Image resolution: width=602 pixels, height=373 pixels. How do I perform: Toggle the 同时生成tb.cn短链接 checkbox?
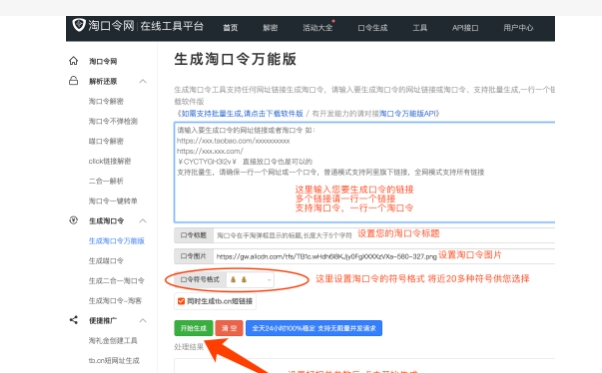[x=181, y=301]
